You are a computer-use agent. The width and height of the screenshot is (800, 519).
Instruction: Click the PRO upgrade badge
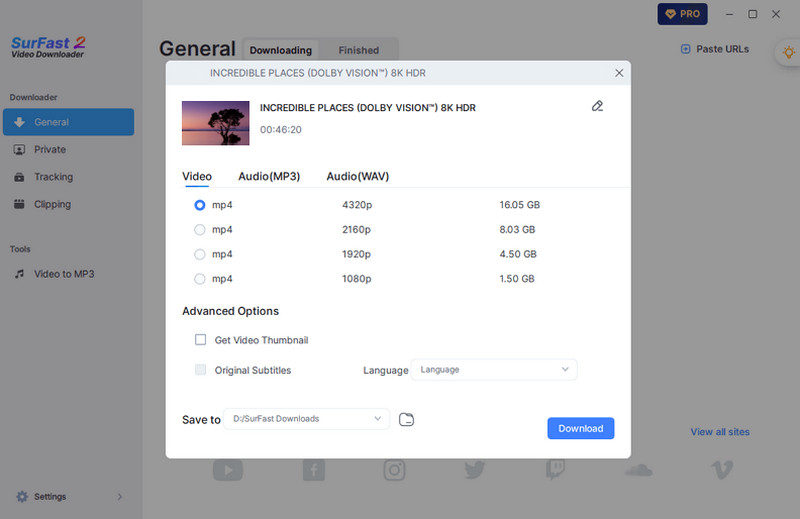click(682, 14)
